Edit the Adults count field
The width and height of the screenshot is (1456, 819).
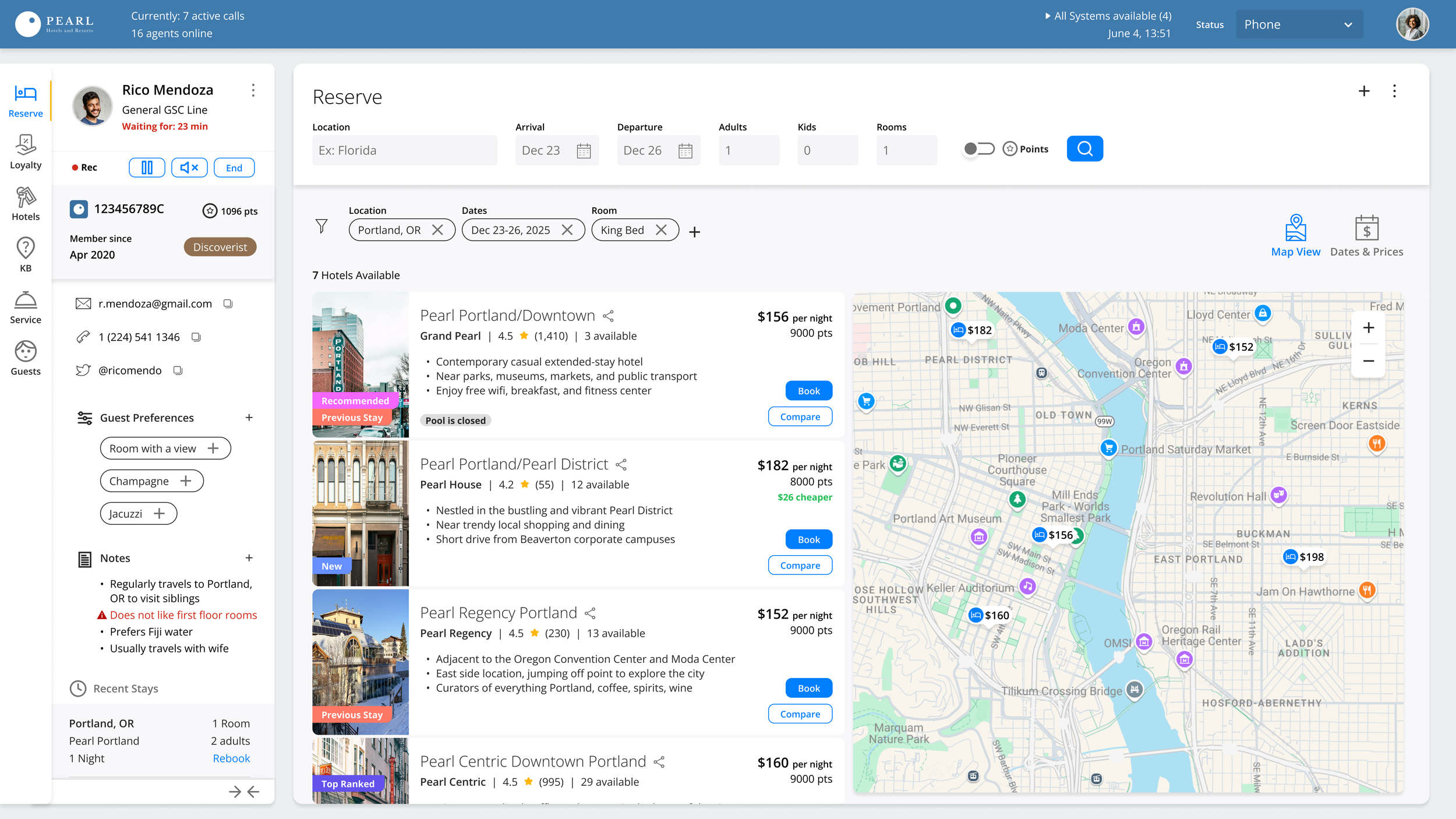[749, 150]
